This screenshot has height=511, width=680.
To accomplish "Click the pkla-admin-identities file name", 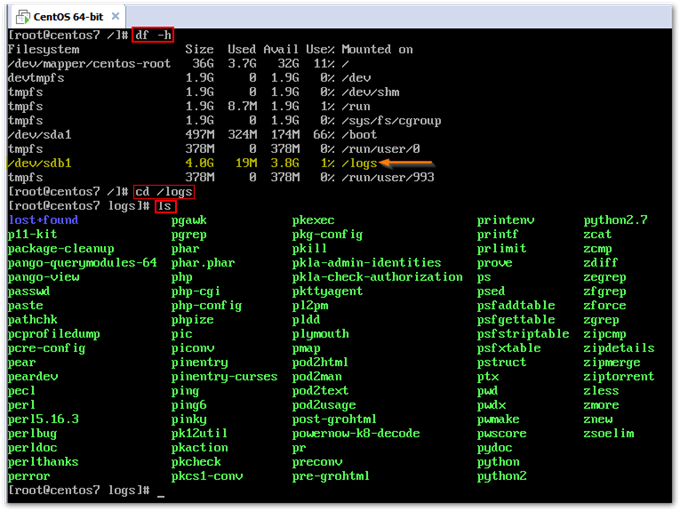I will pos(366,263).
